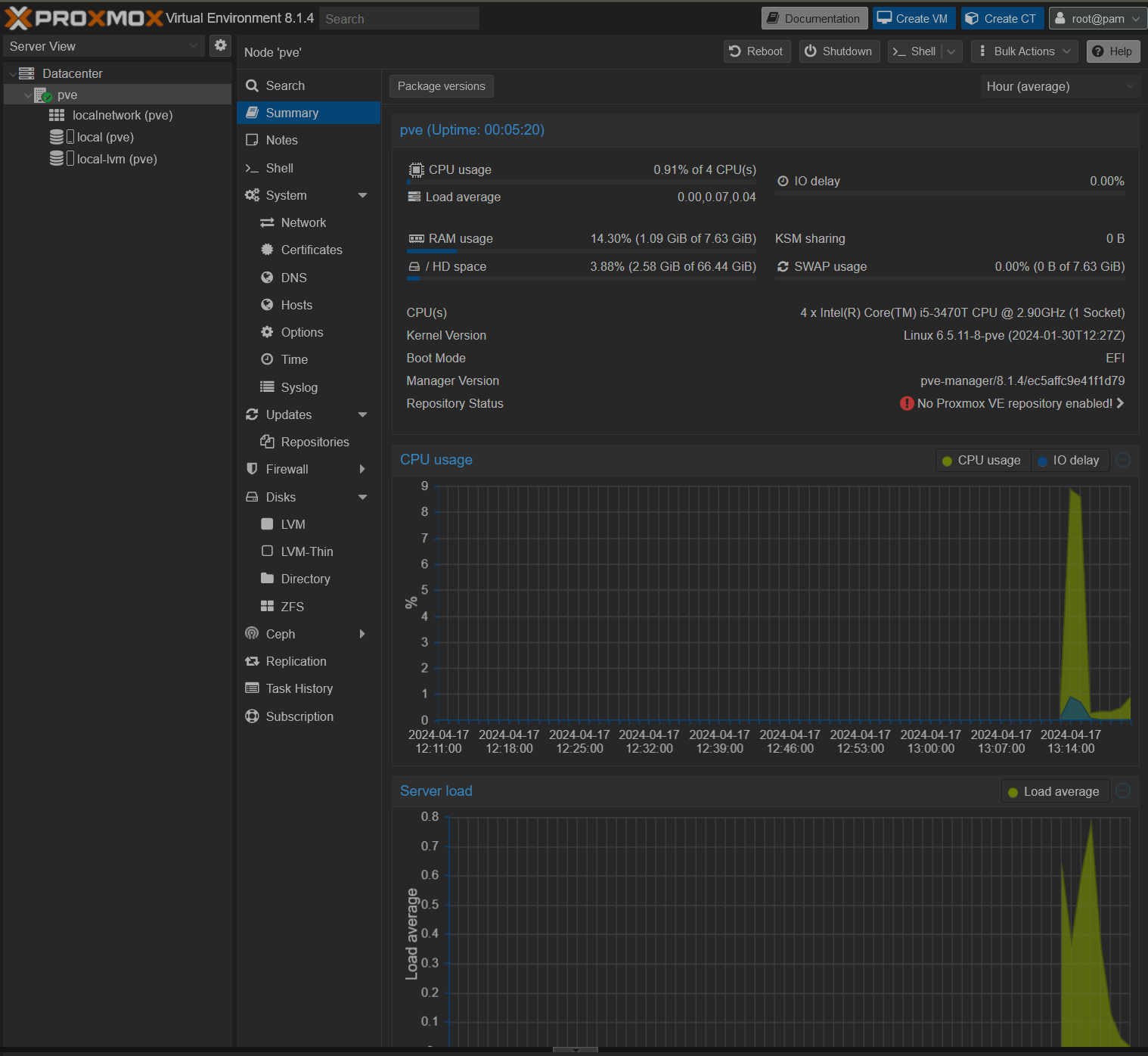Screen dimensions: 1148x1056
Task: Click the CPU usage progress bar
Action: (x=581, y=182)
